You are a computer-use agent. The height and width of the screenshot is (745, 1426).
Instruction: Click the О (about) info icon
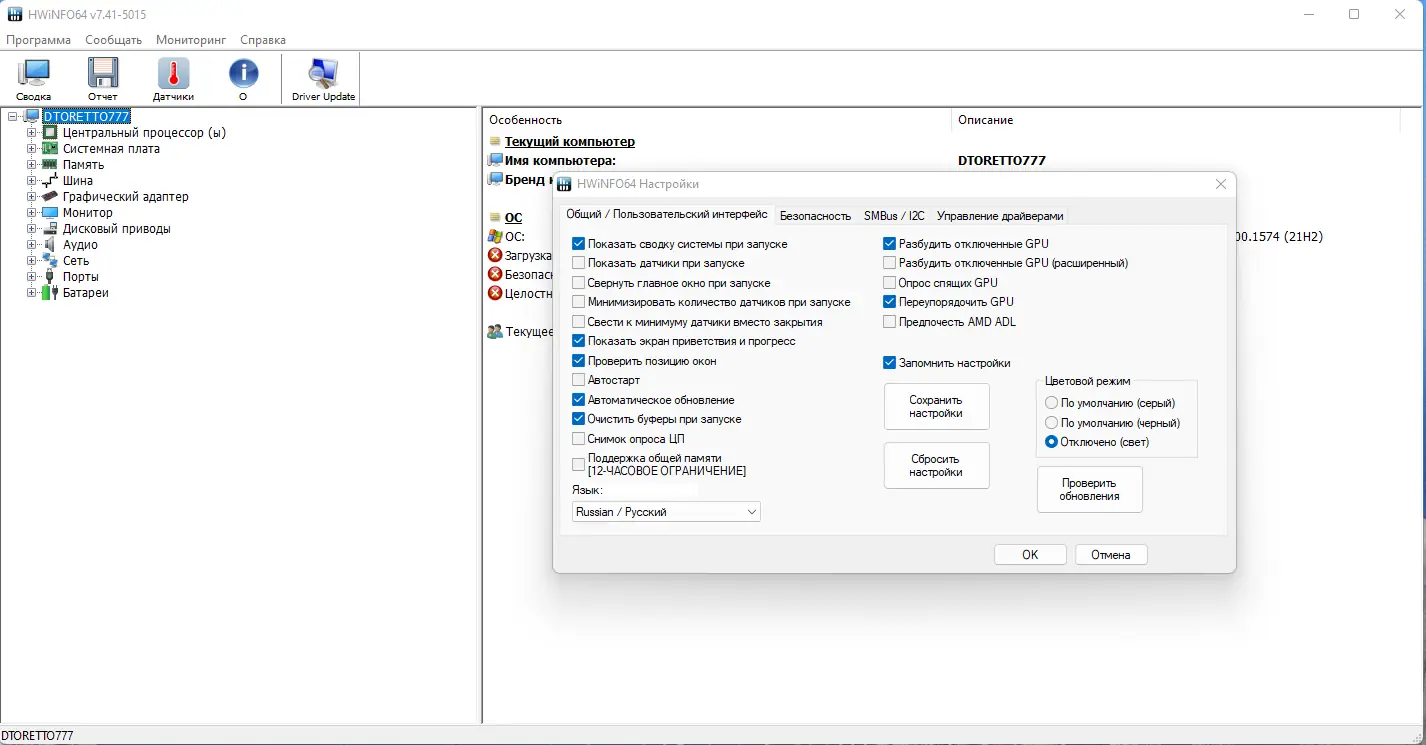tap(243, 73)
